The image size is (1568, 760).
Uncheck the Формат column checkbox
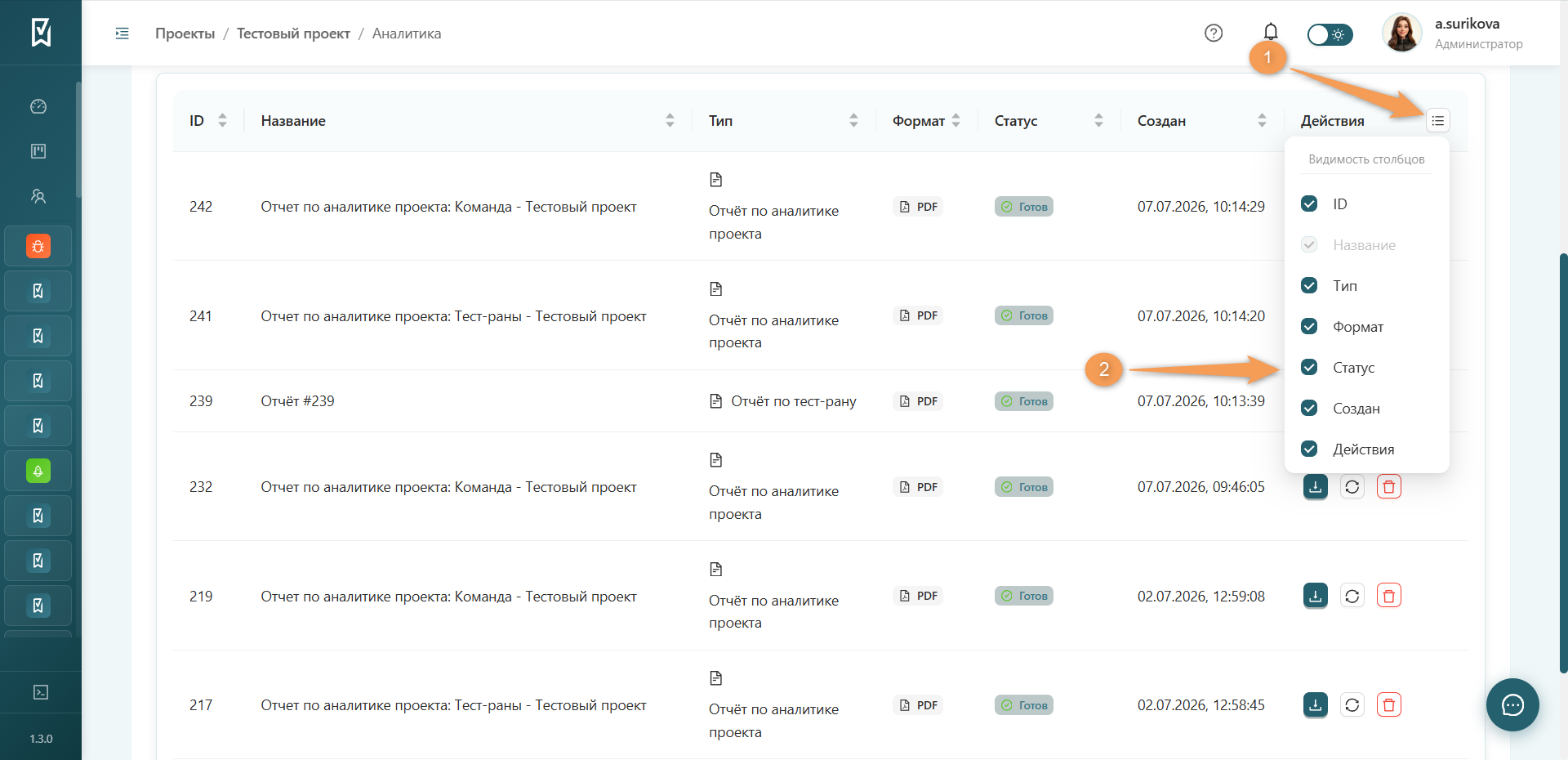coord(1309,326)
